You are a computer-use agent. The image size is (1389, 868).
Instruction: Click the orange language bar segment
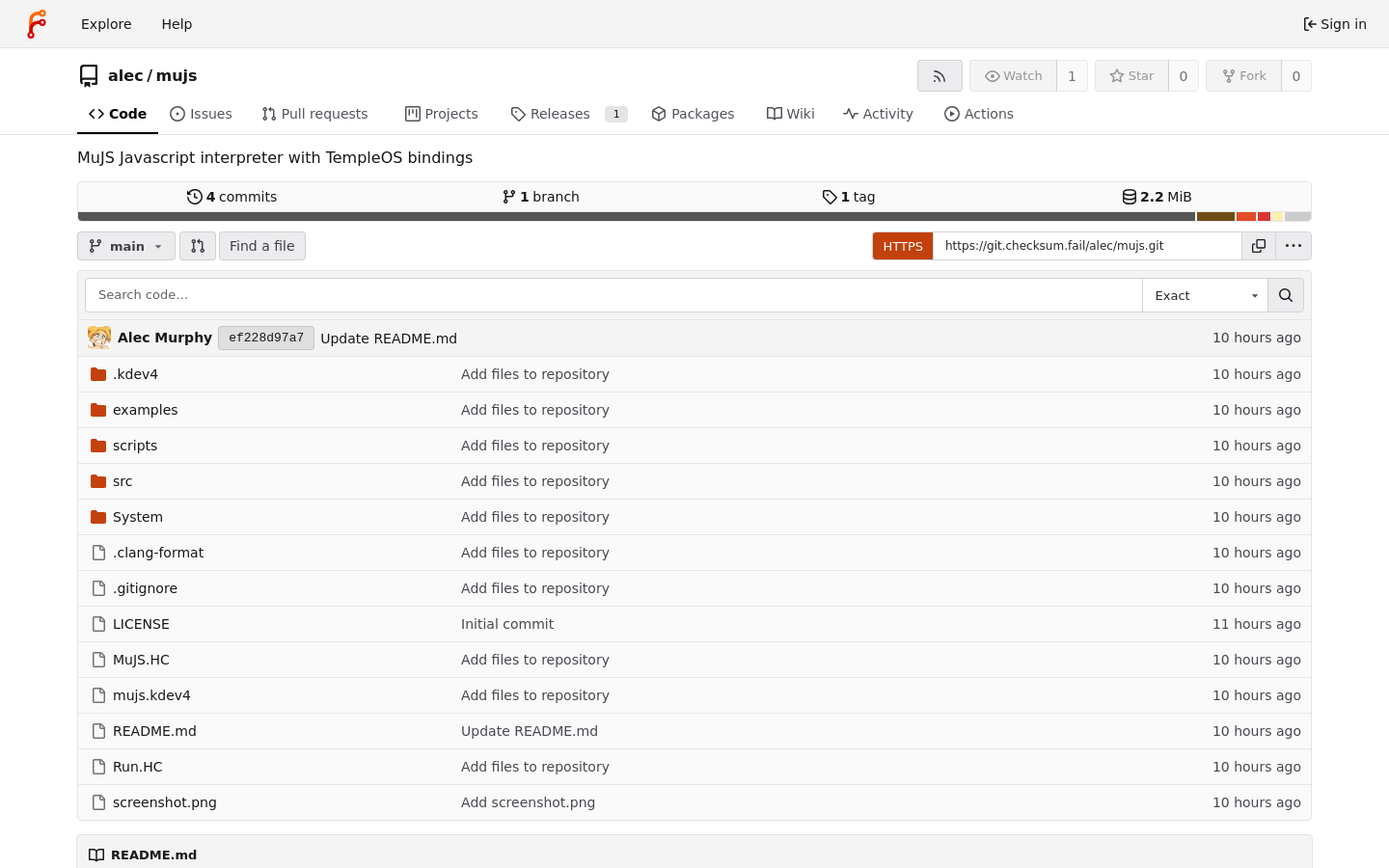(x=1246, y=217)
